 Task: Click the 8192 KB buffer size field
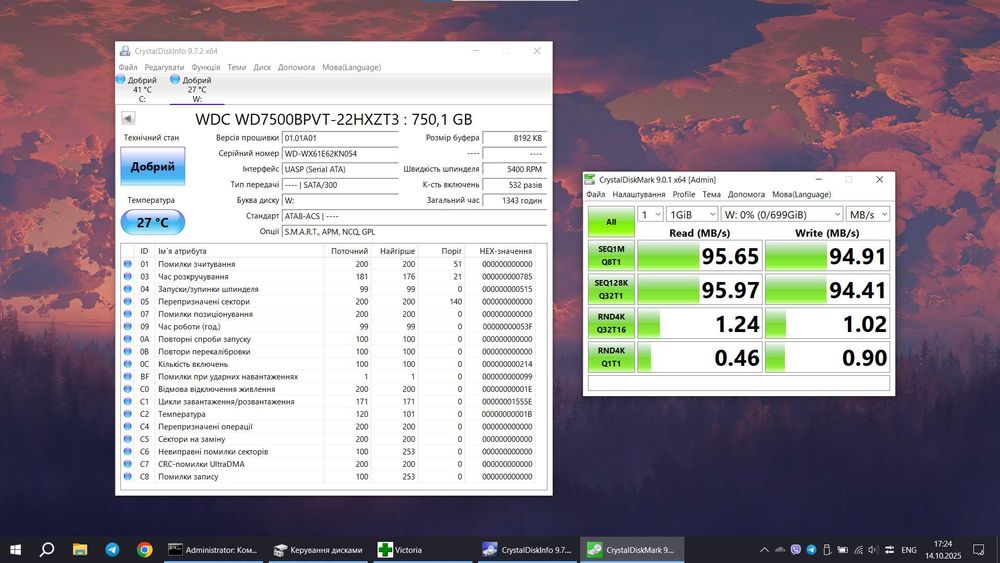[514, 138]
